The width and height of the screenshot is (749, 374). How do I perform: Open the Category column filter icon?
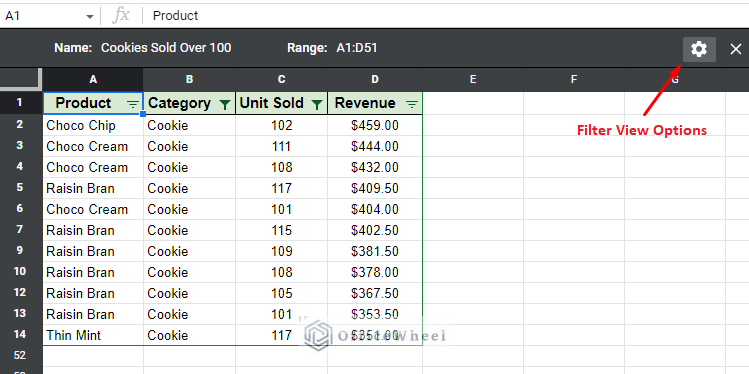point(225,104)
